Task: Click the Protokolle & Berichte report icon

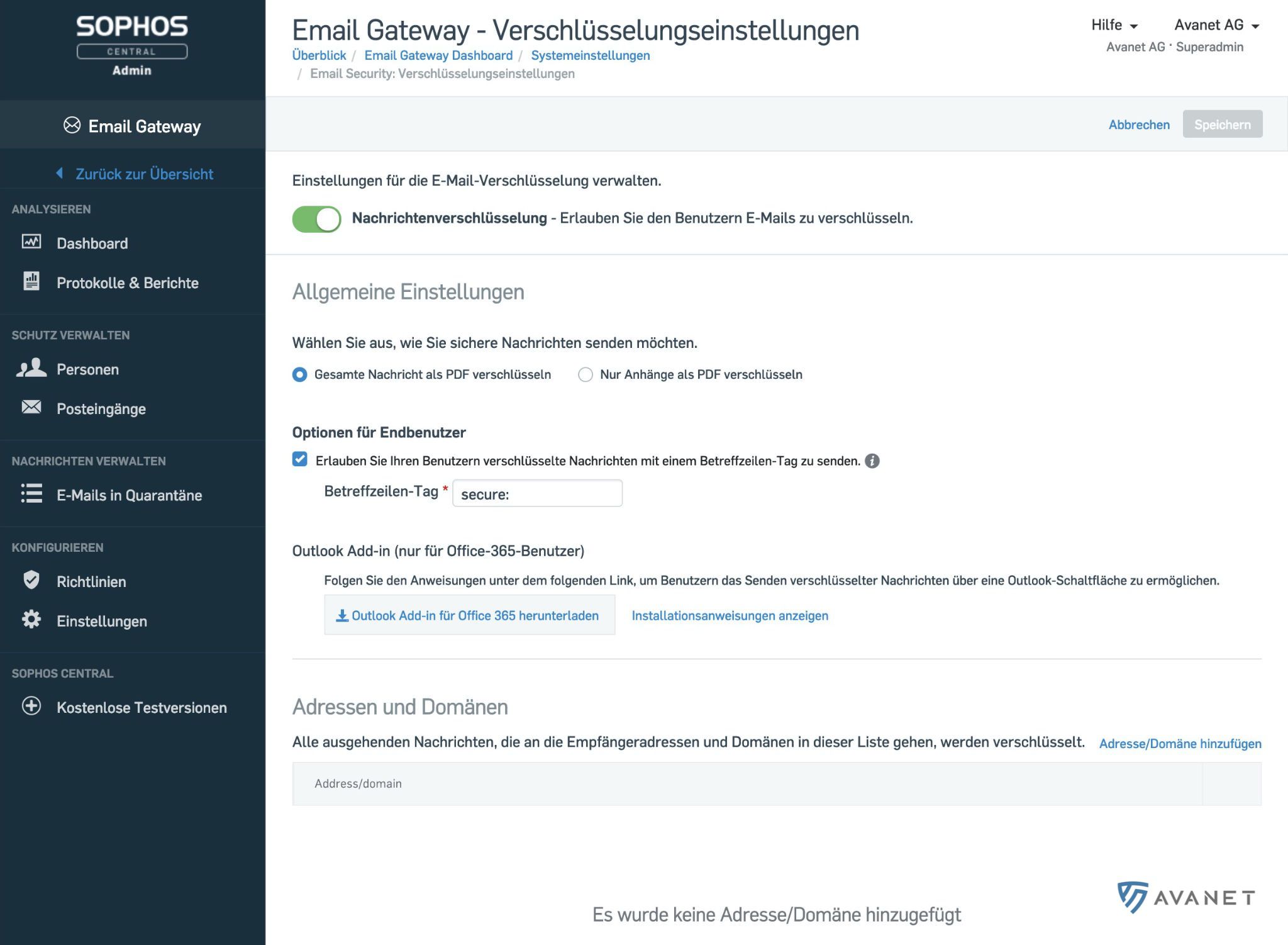Action: click(31, 281)
